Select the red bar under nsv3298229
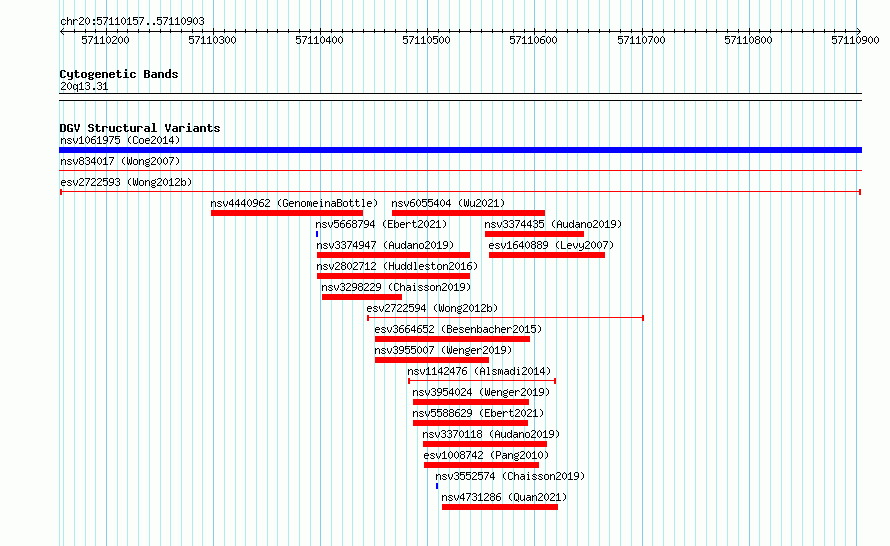This screenshot has height=546, width=890. [x=362, y=297]
